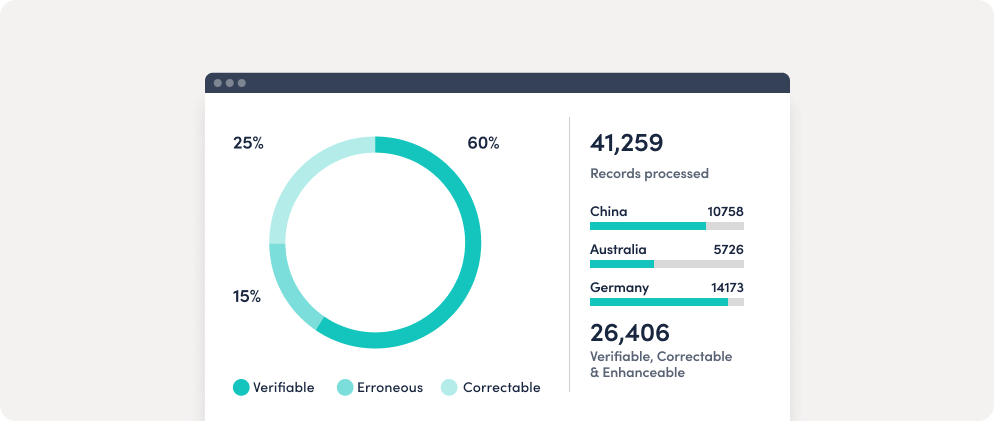
Task: Click the 41,259 records processed number
Action: click(626, 143)
